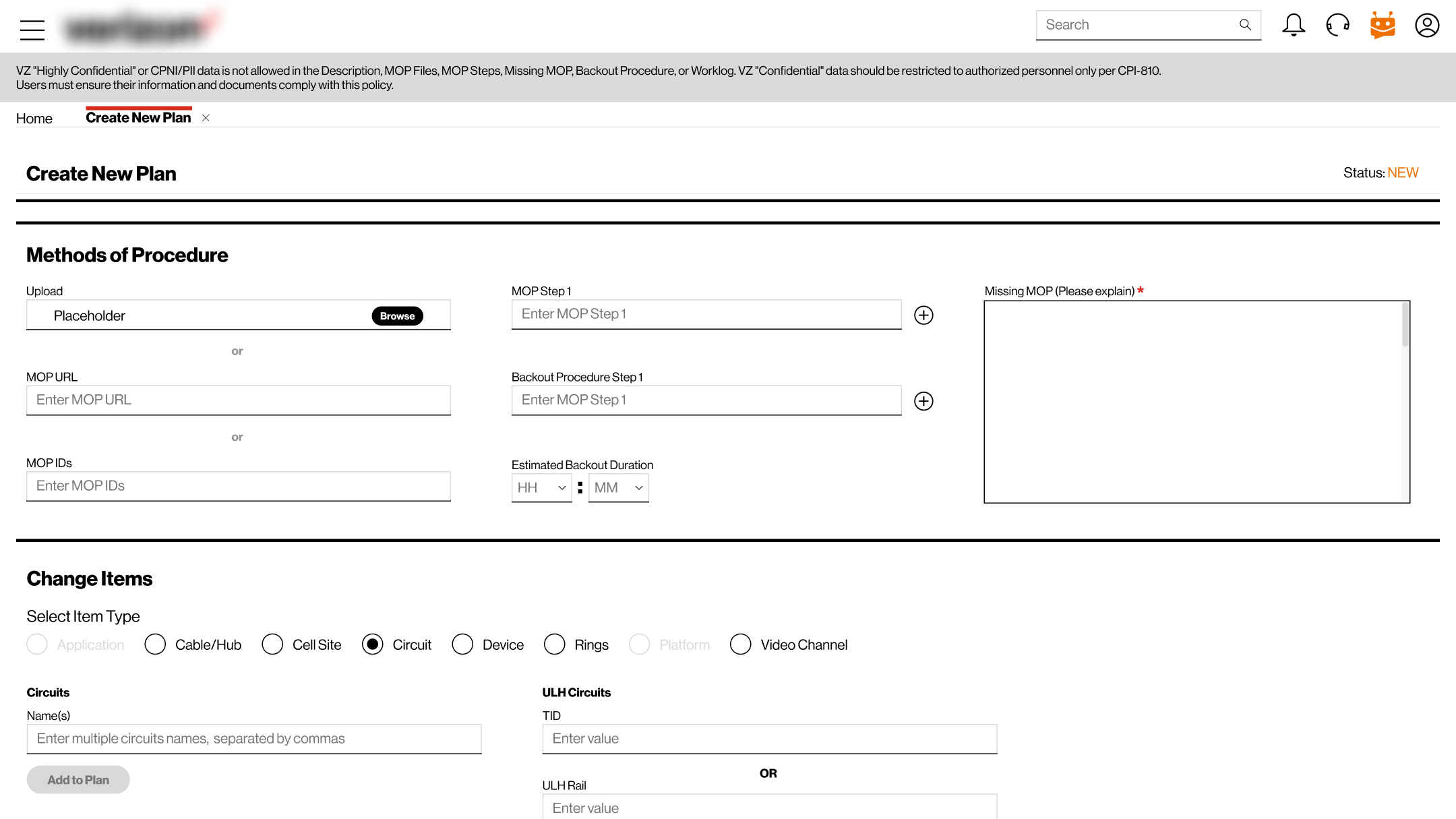
Task: Close the Create New Plan tab
Action: 206,118
